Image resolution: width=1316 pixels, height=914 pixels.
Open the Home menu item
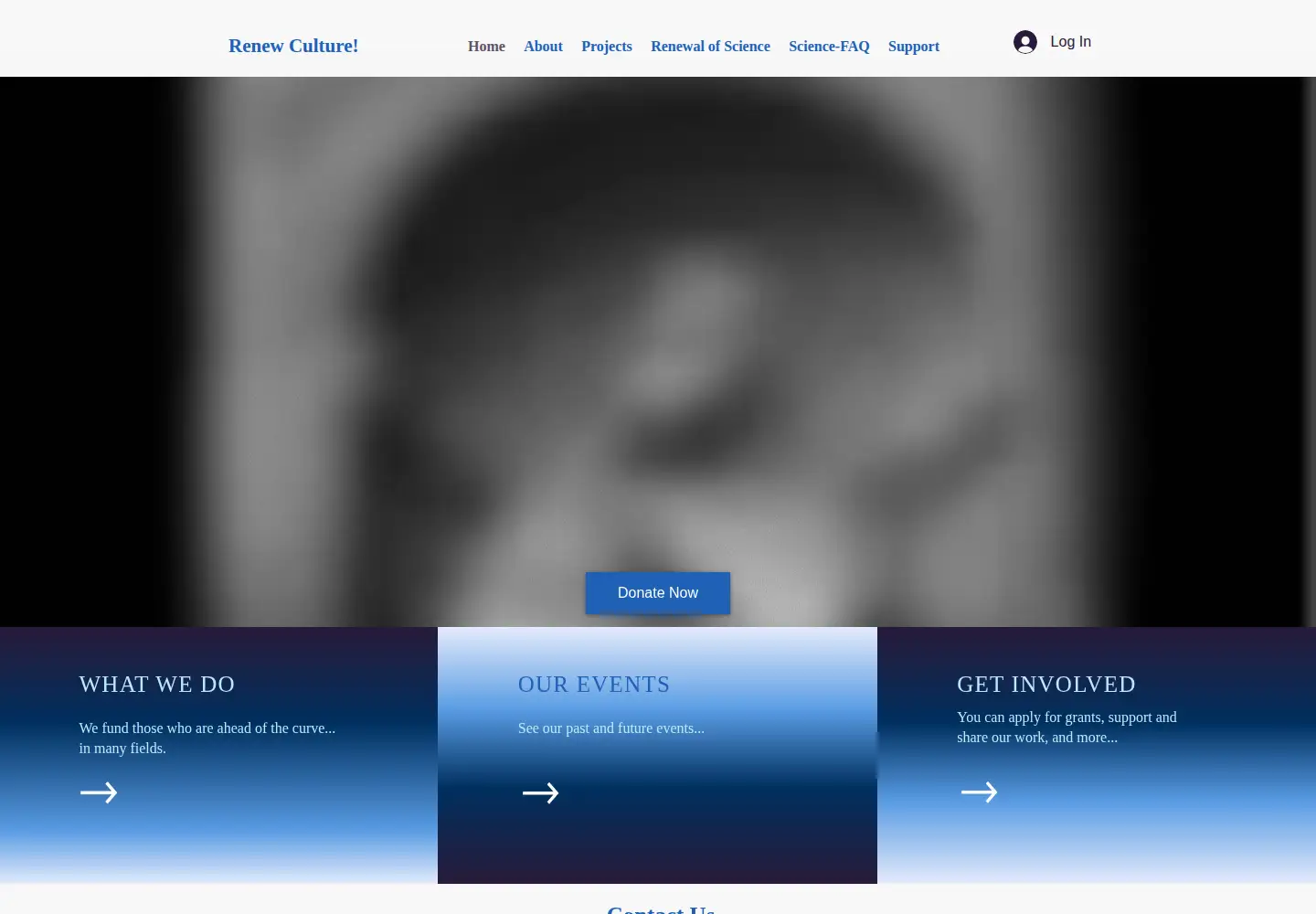tap(486, 47)
